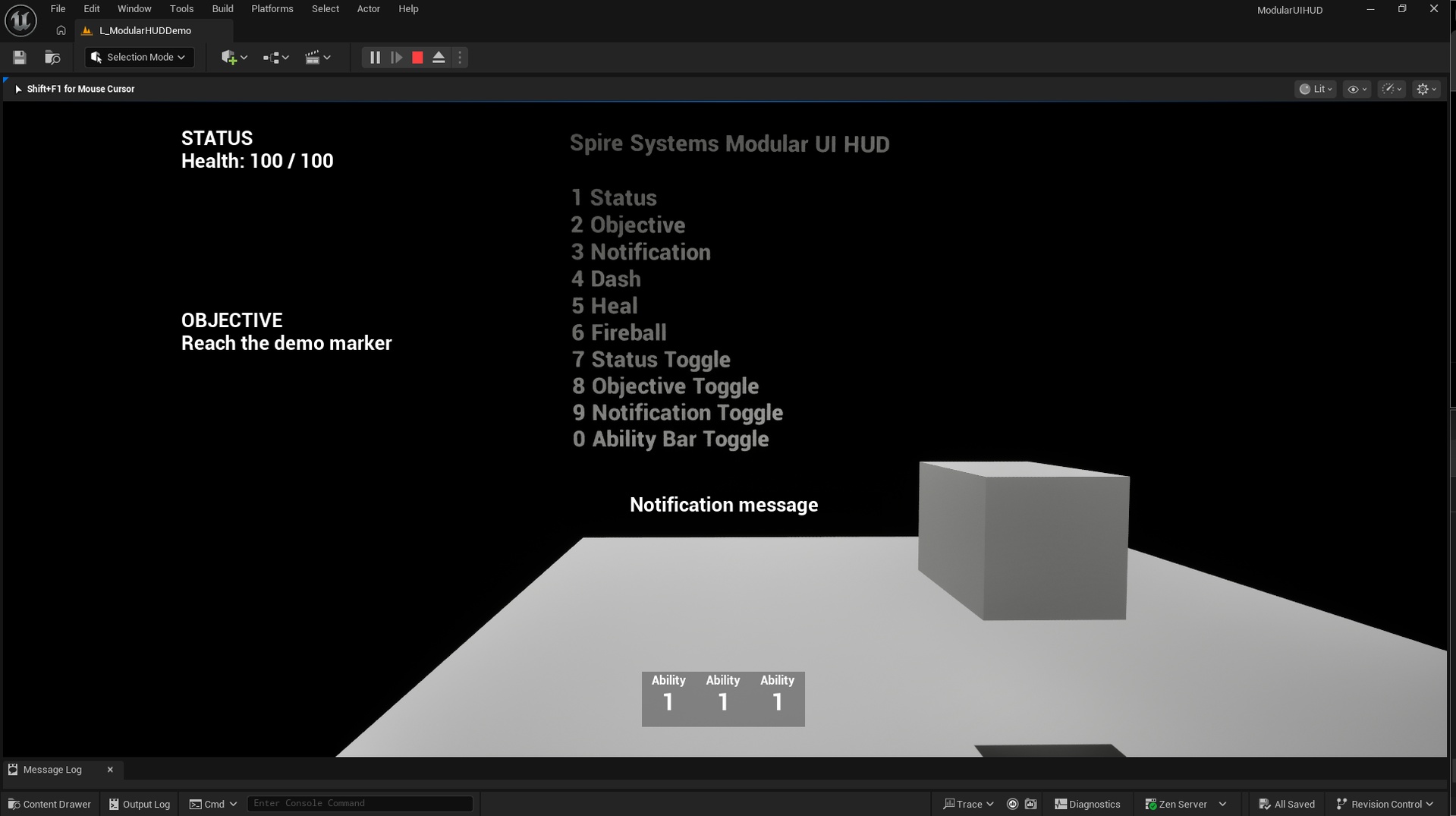Click the "Spire Systems Modular UI HUD" title
This screenshot has width=1456, height=816.
pyautogui.click(x=729, y=144)
